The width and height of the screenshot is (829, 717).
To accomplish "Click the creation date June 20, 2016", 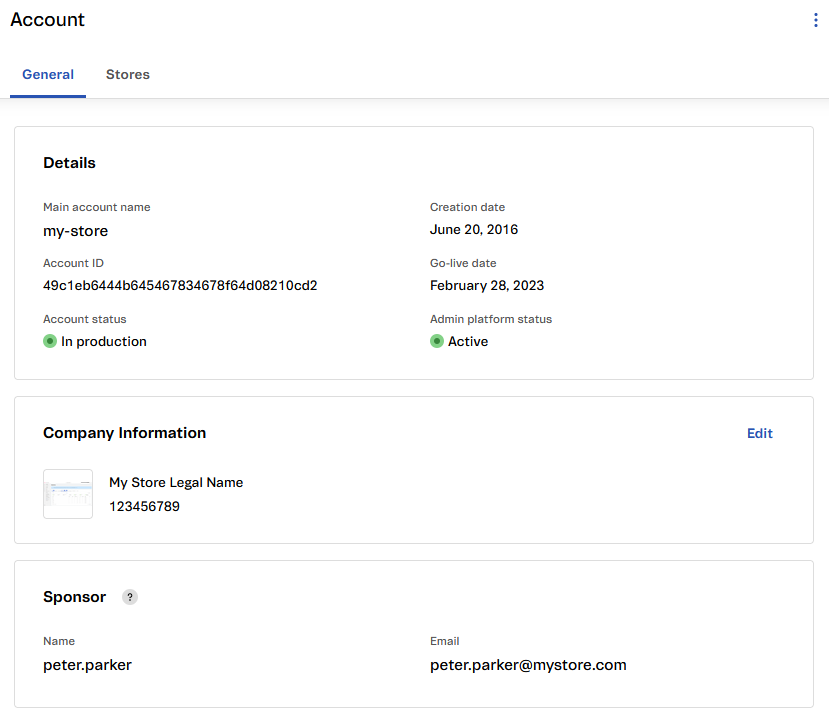I will coord(474,230).
